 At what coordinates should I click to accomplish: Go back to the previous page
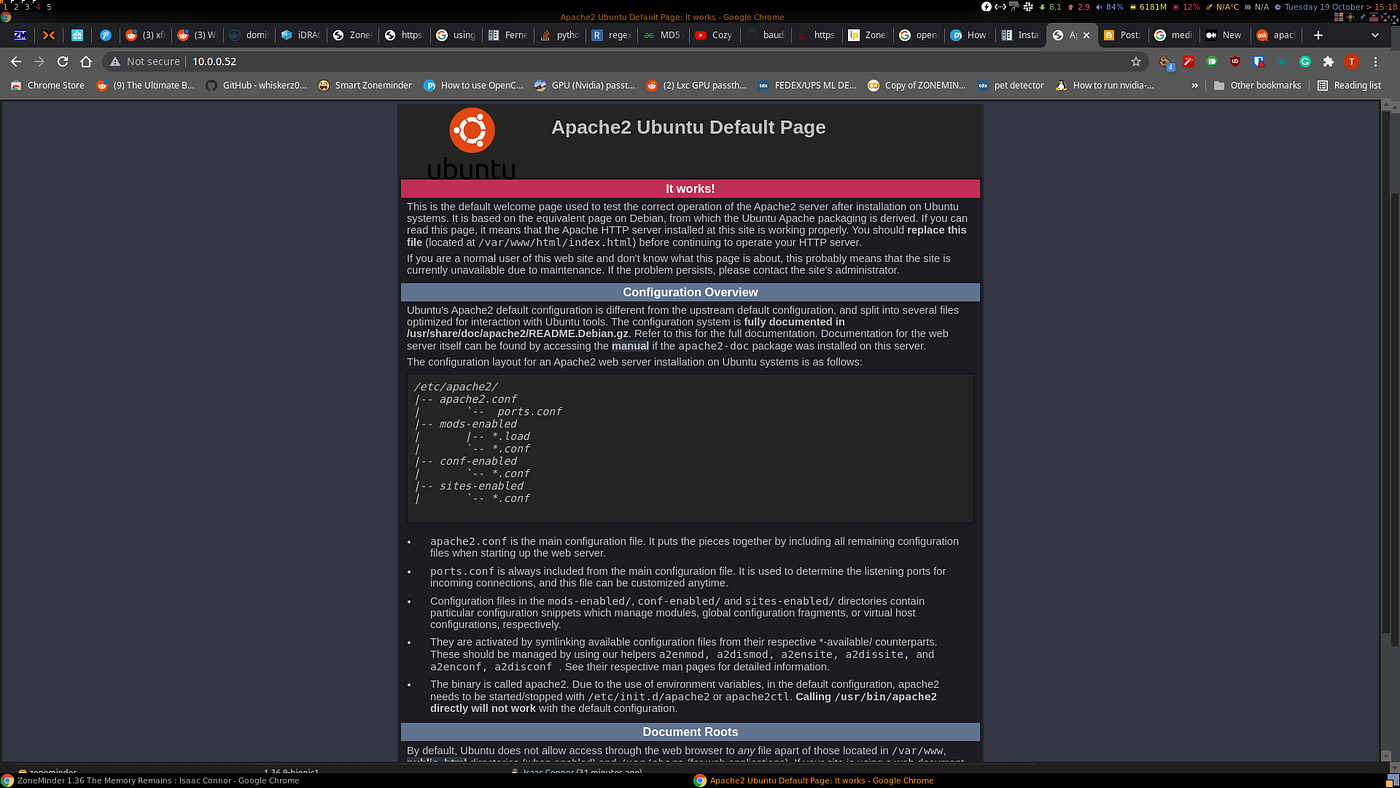tap(15, 61)
